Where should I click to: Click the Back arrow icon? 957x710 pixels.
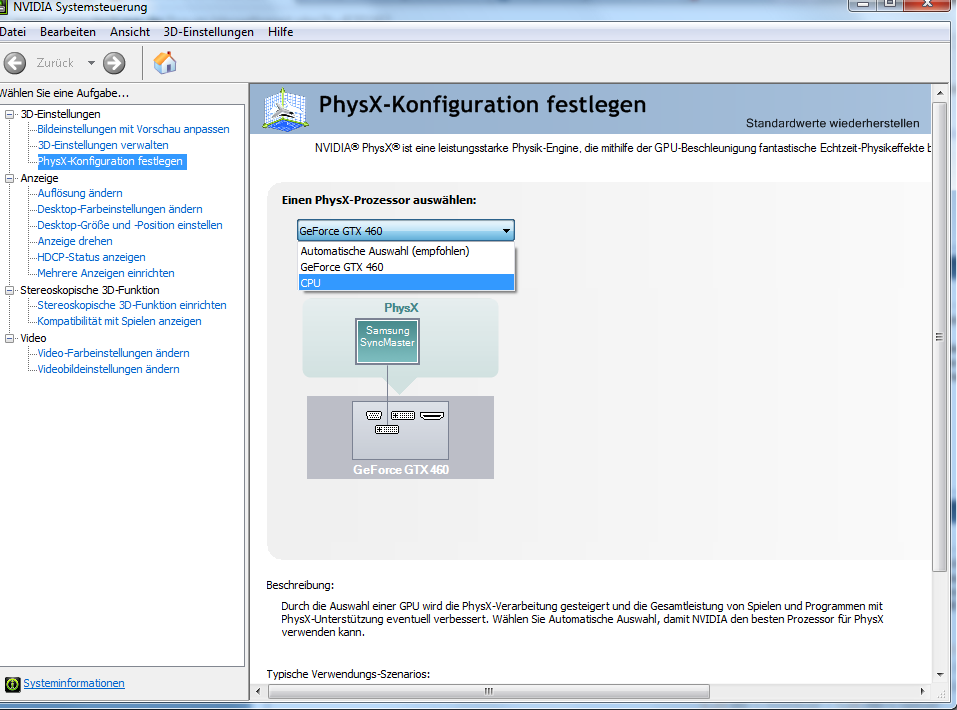pyautogui.click(x=15, y=63)
